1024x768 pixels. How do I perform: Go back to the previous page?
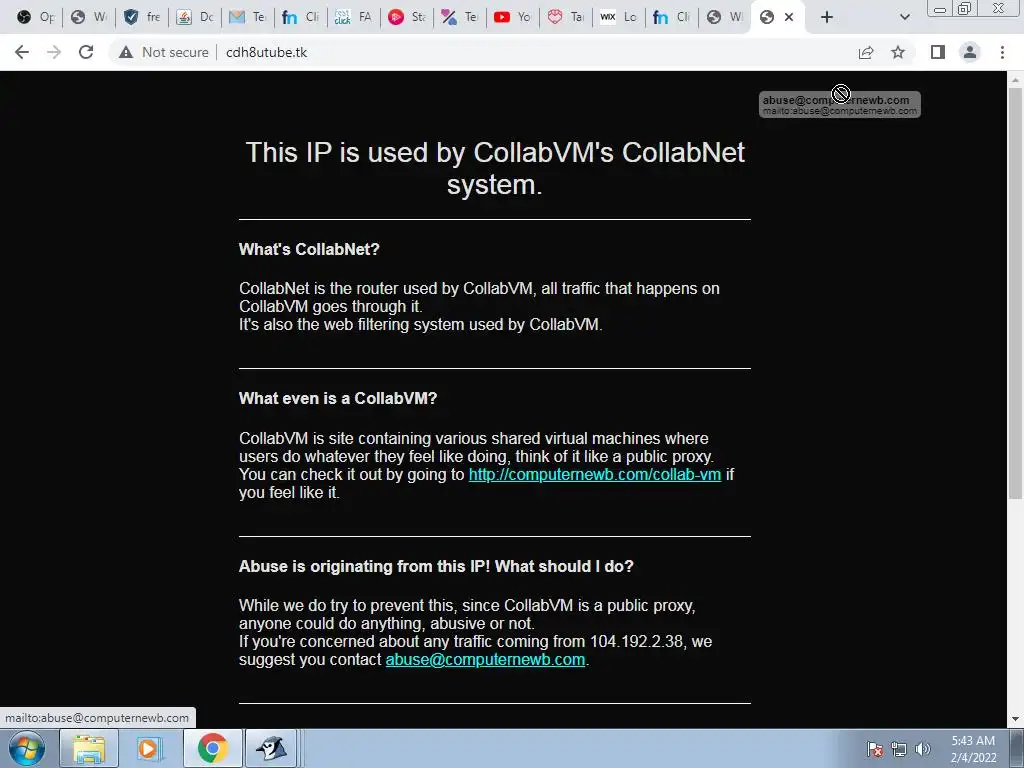[22, 52]
